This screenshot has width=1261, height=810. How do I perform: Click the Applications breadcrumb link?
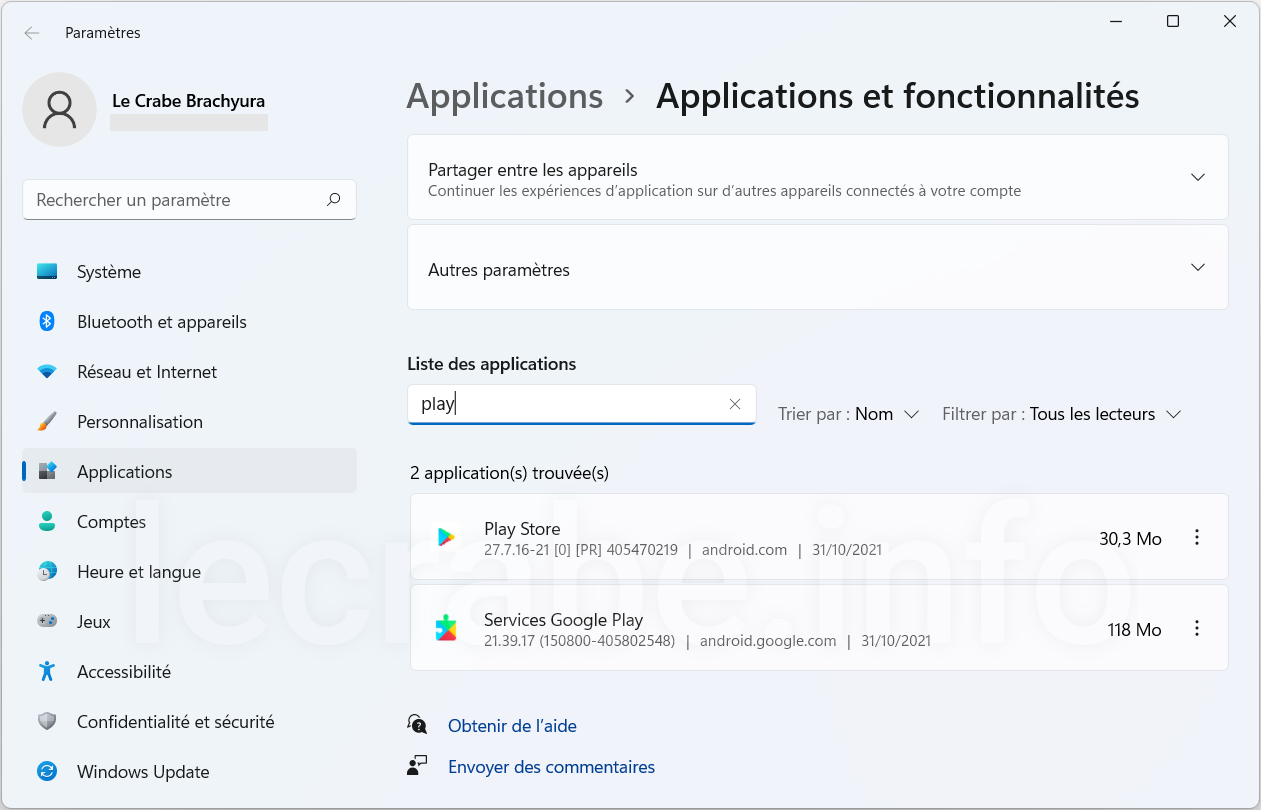coord(505,97)
